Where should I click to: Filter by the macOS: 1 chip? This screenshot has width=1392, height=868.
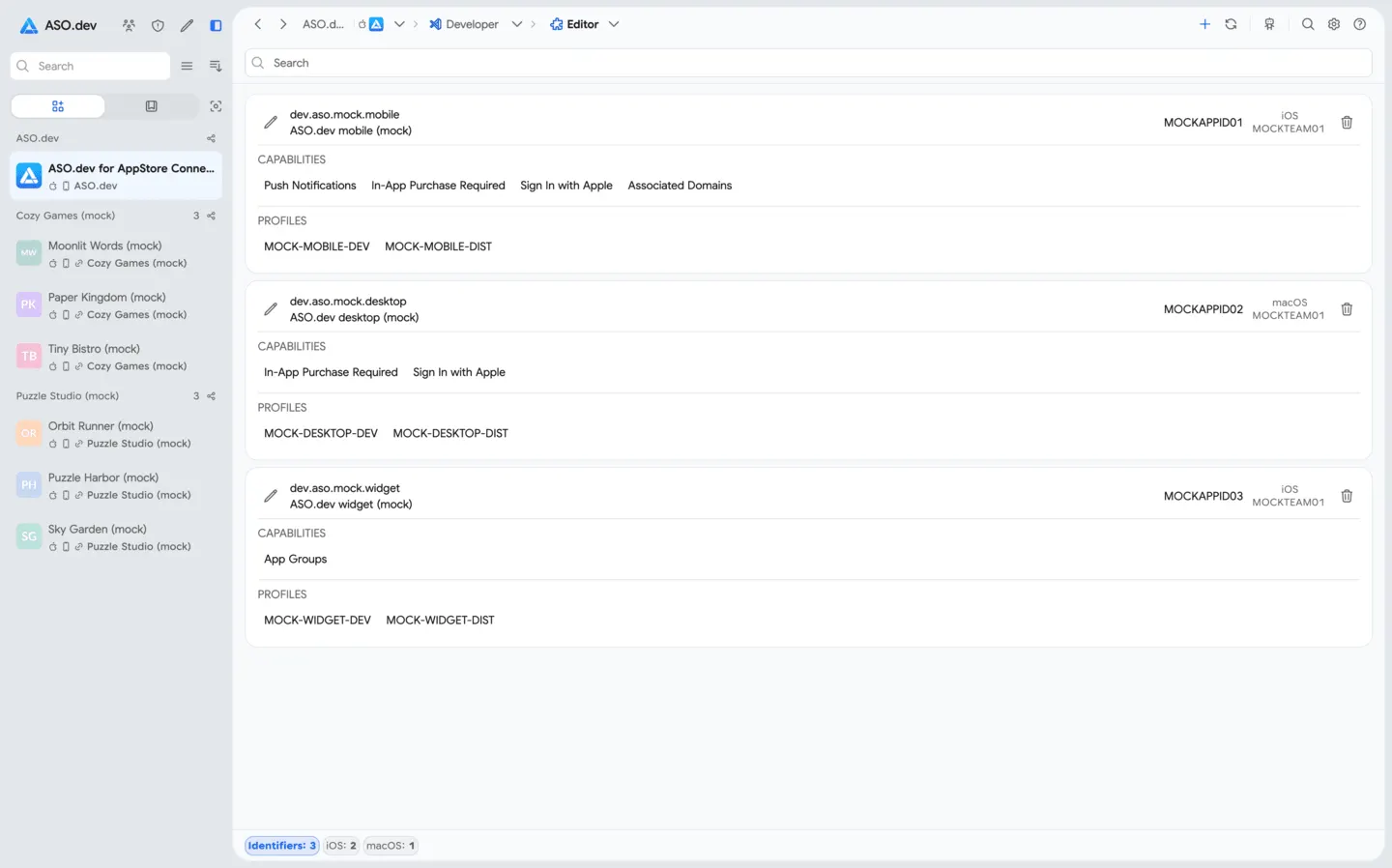(x=391, y=846)
